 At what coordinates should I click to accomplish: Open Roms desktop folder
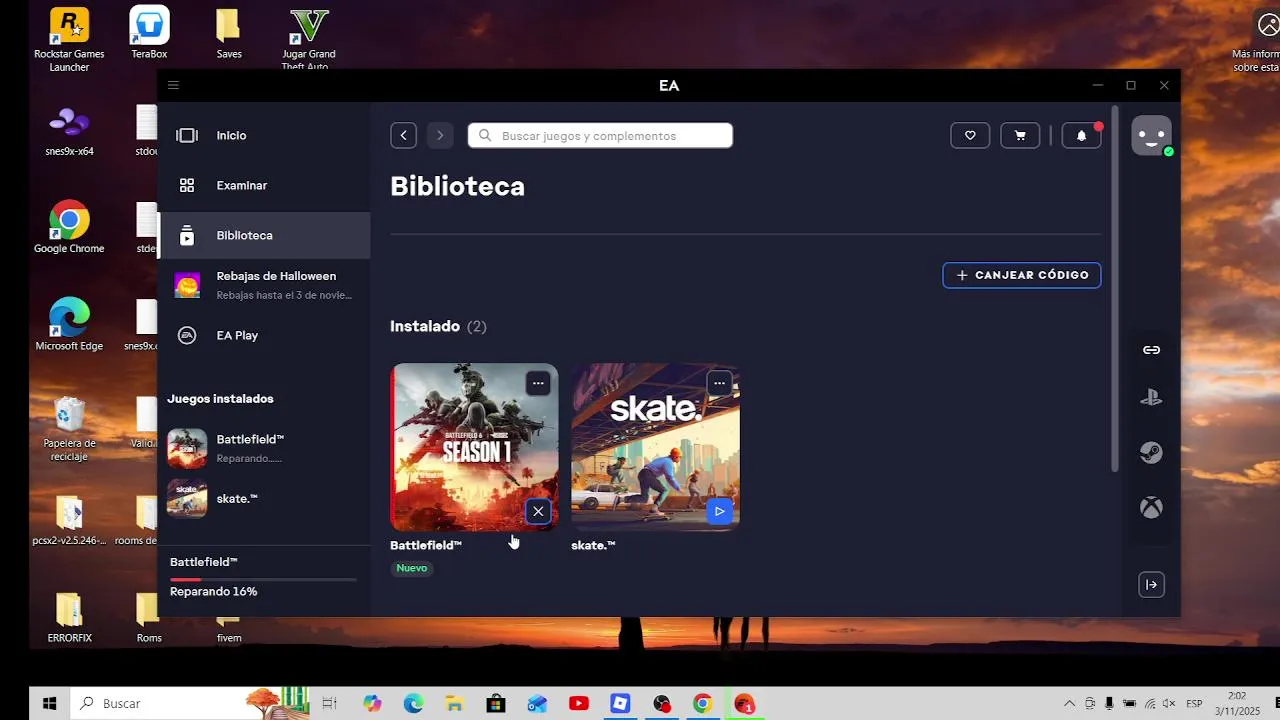(149, 617)
